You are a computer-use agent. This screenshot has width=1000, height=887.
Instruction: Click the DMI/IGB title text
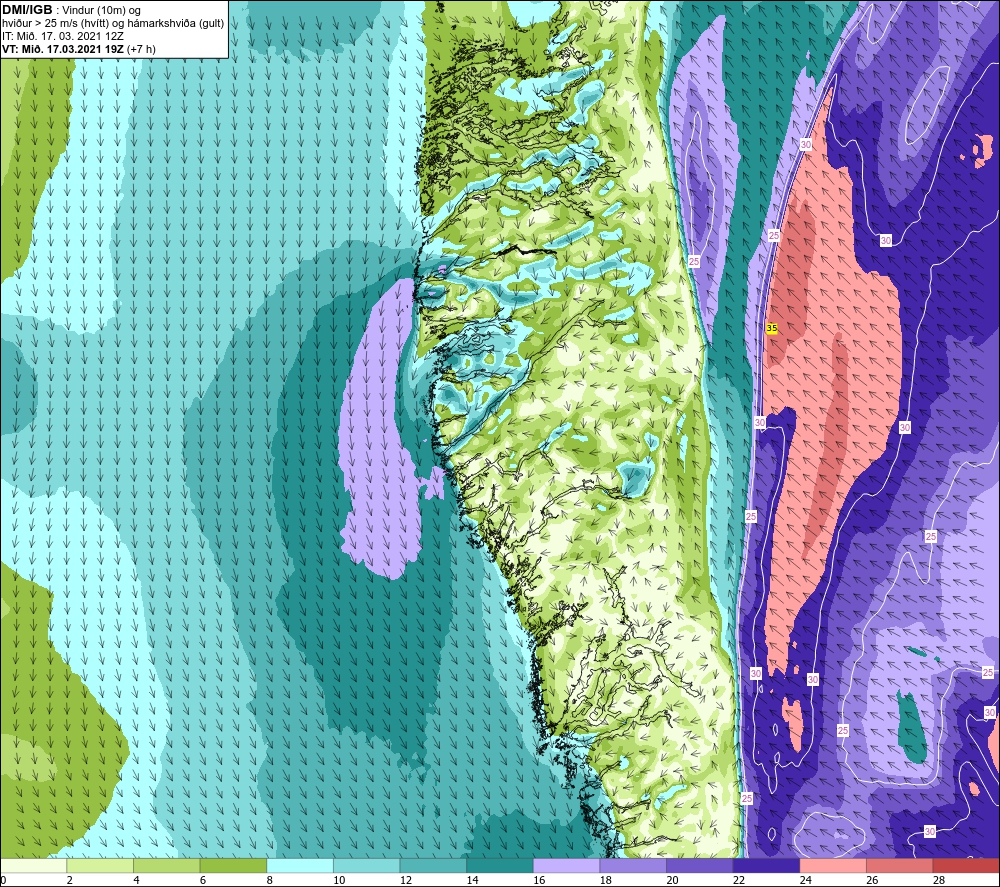coord(27,10)
